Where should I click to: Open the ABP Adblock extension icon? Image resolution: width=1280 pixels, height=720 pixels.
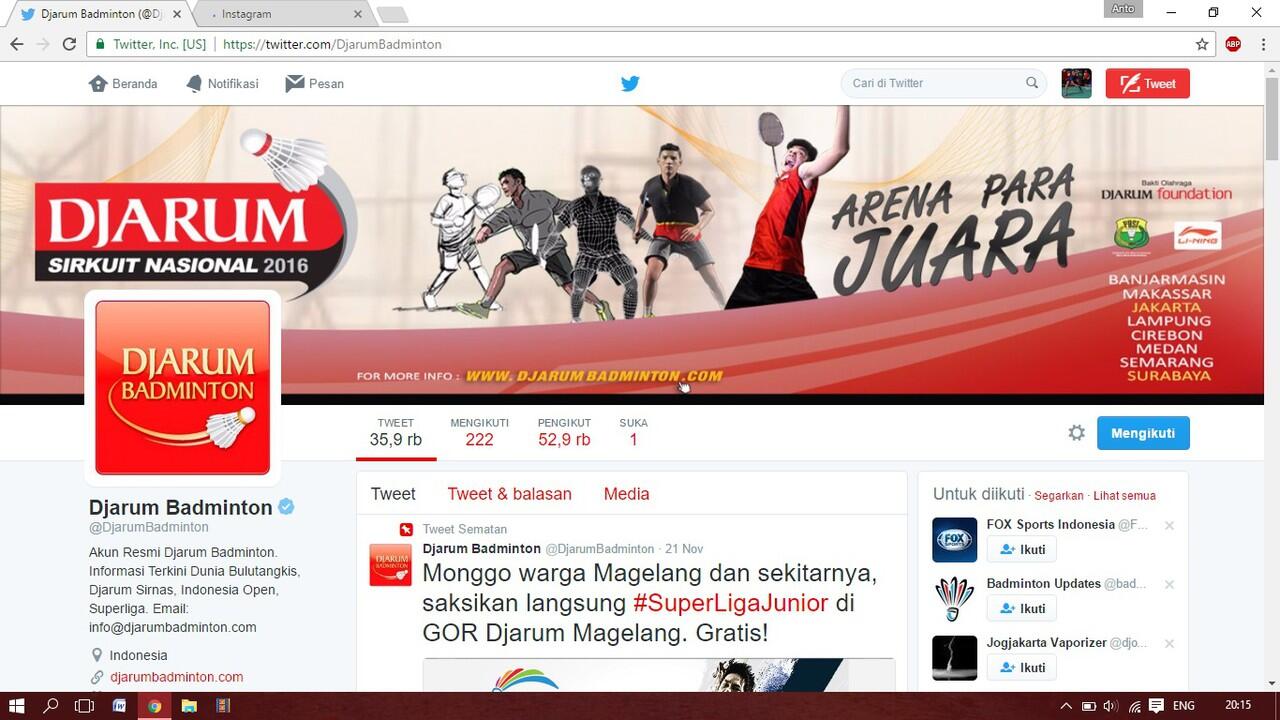coord(1233,44)
